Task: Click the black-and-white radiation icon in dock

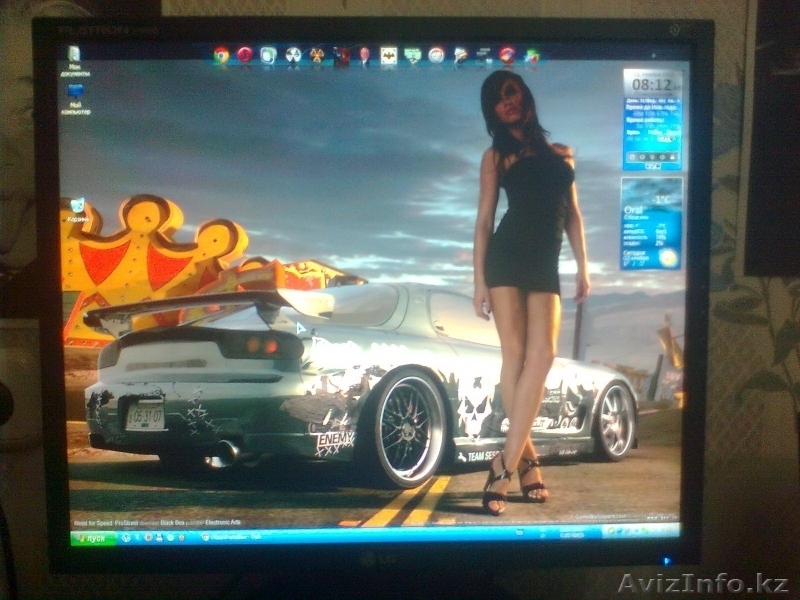Action: [x=293, y=55]
